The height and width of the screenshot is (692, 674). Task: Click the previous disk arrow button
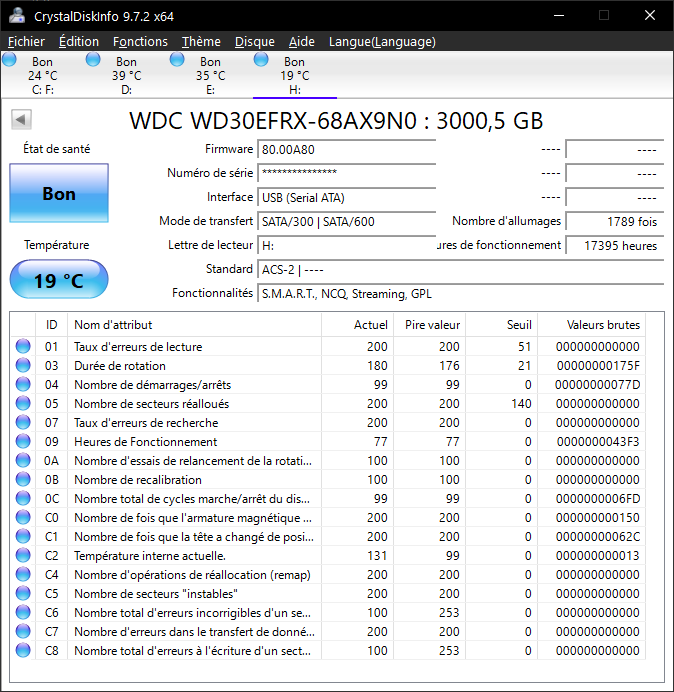click(x=21, y=120)
